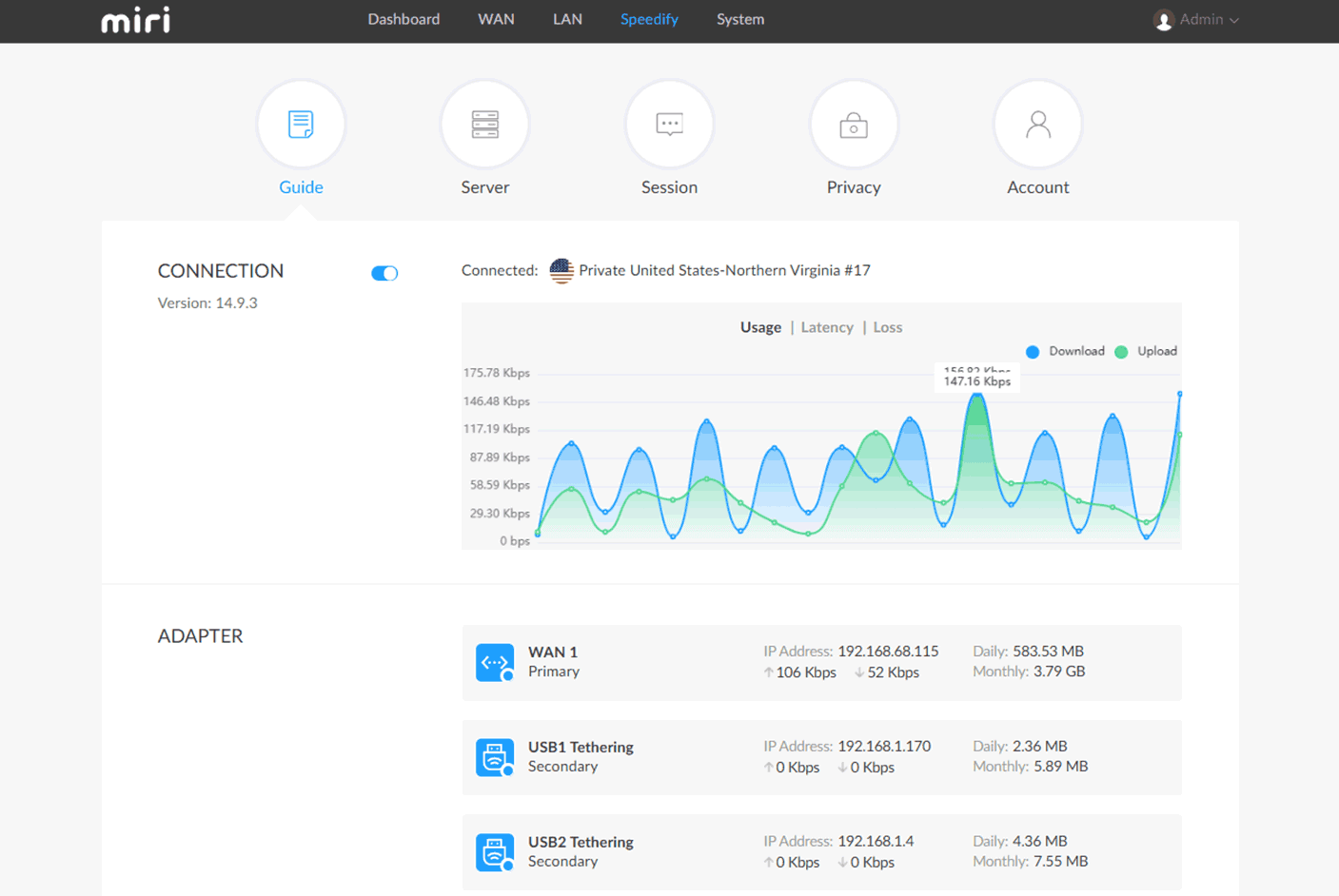Switch to the WAN menu tab
The image size is (1339, 896).
[x=496, y=19]
